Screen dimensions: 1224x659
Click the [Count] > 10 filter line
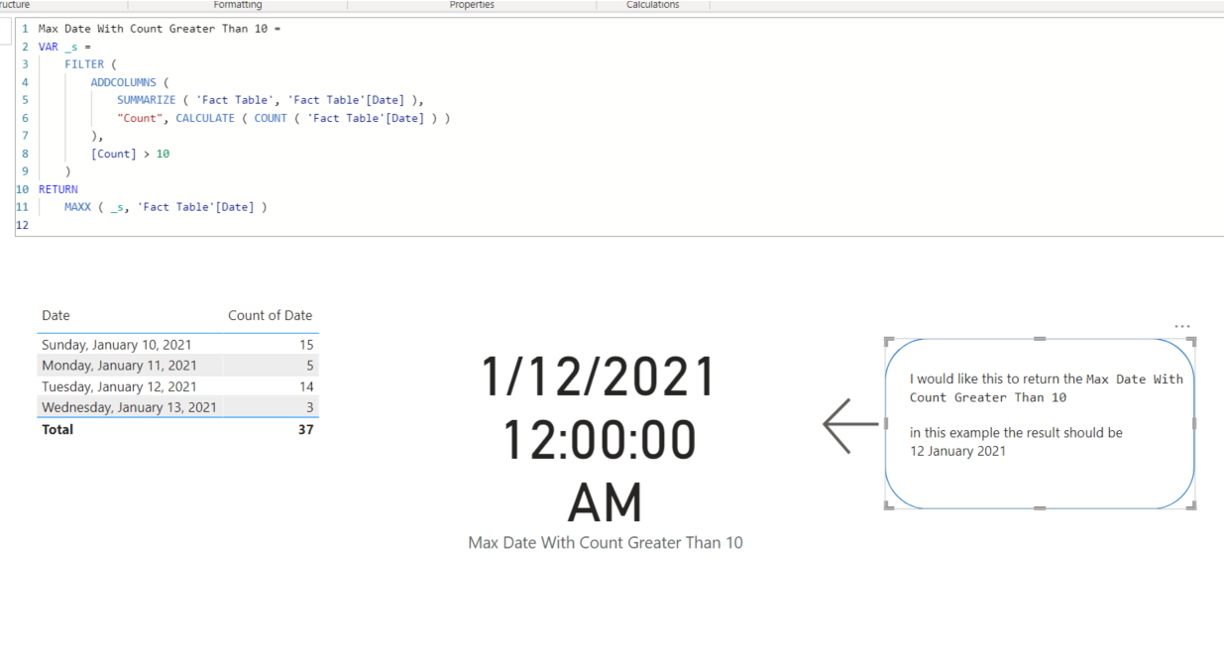point(130,154)
